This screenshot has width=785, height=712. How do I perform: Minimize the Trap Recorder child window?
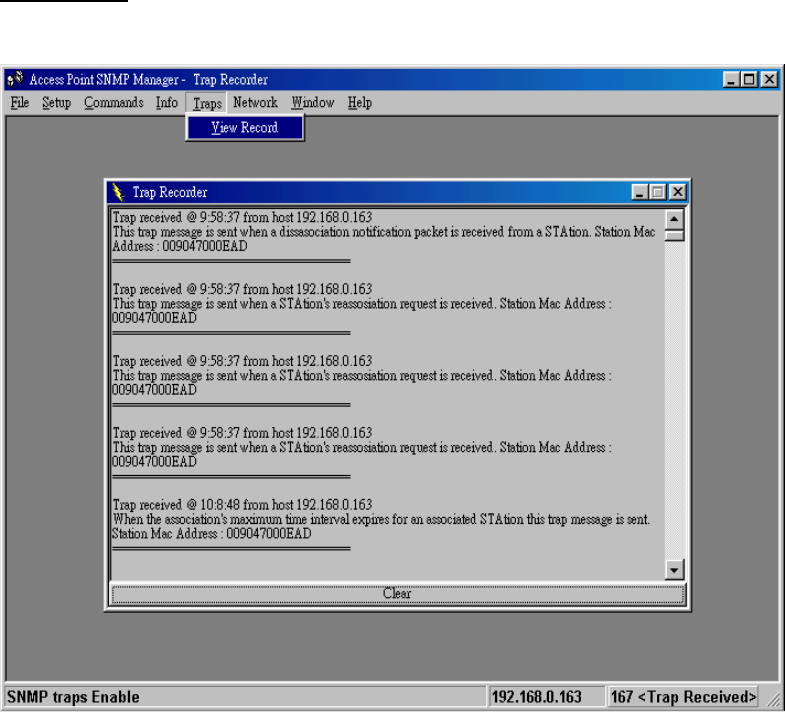coord(639,192)
